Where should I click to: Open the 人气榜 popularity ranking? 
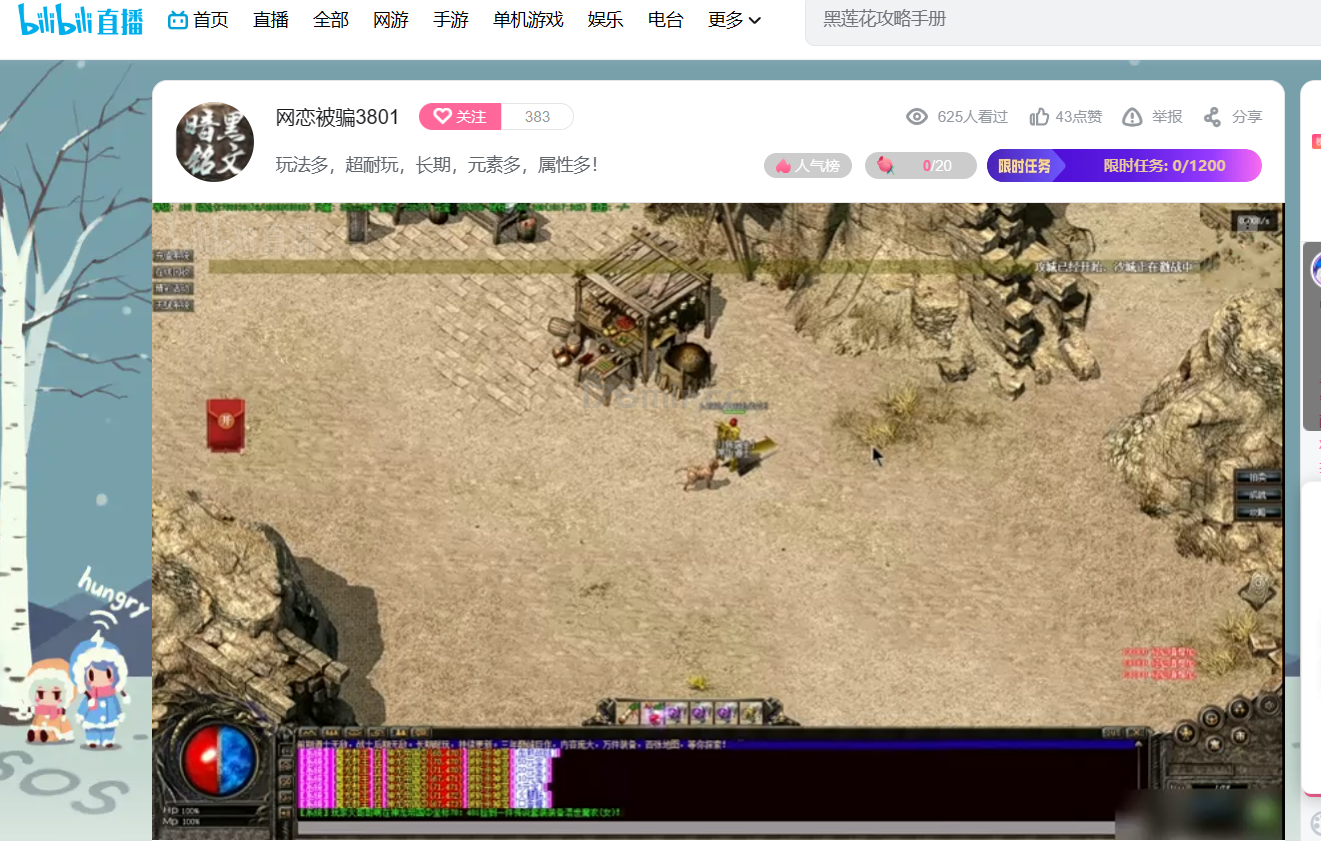[808, 166]
